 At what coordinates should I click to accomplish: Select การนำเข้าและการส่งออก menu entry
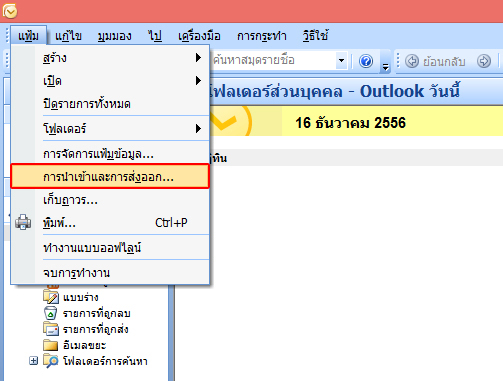[110, 177]
